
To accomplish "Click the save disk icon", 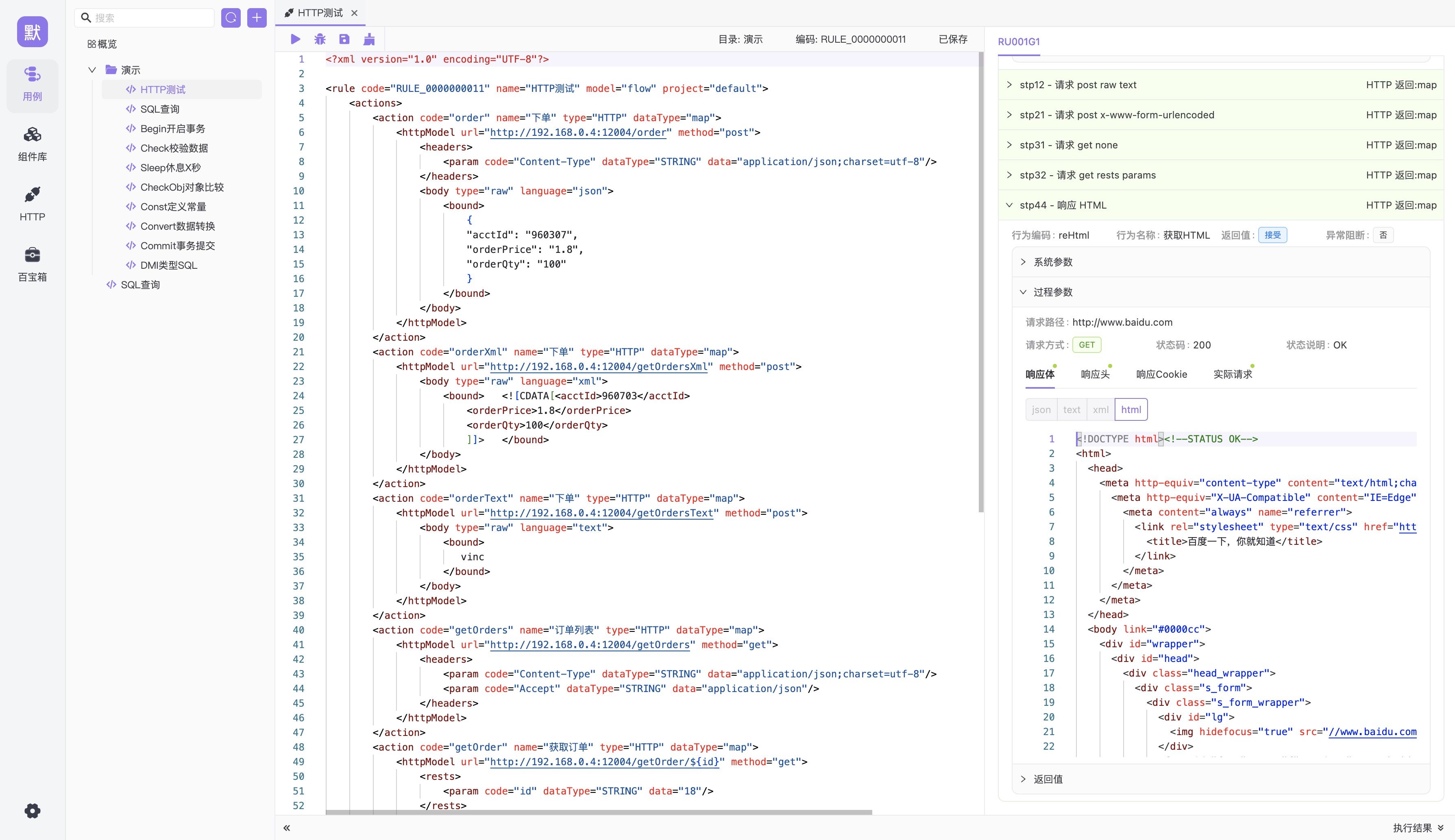I will pyautogui.click(x=344, y=39).
